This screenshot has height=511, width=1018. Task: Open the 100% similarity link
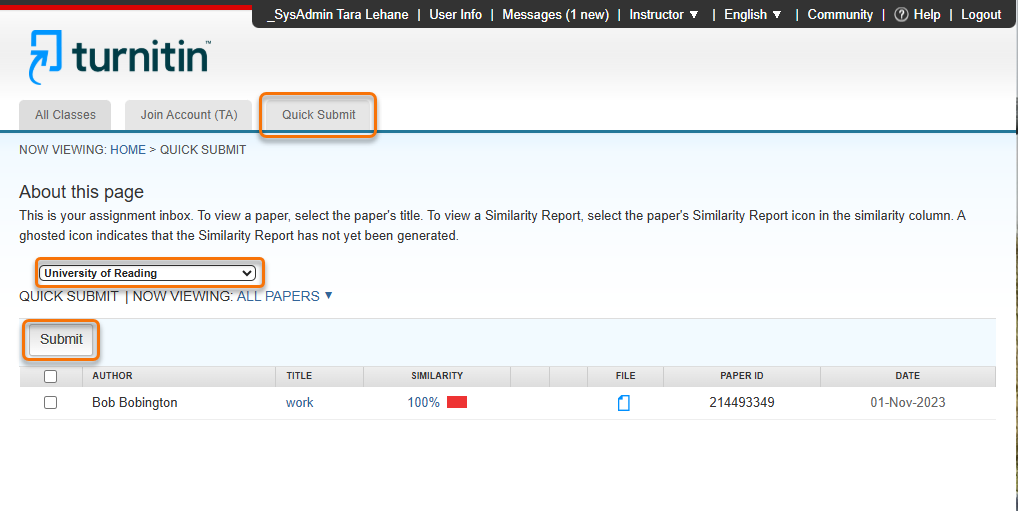point(423,403)
